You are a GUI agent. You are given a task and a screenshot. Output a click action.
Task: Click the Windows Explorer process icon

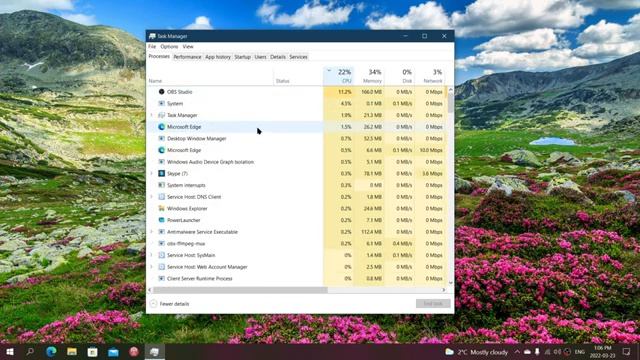pyautogui.click(x=162, y=209)
